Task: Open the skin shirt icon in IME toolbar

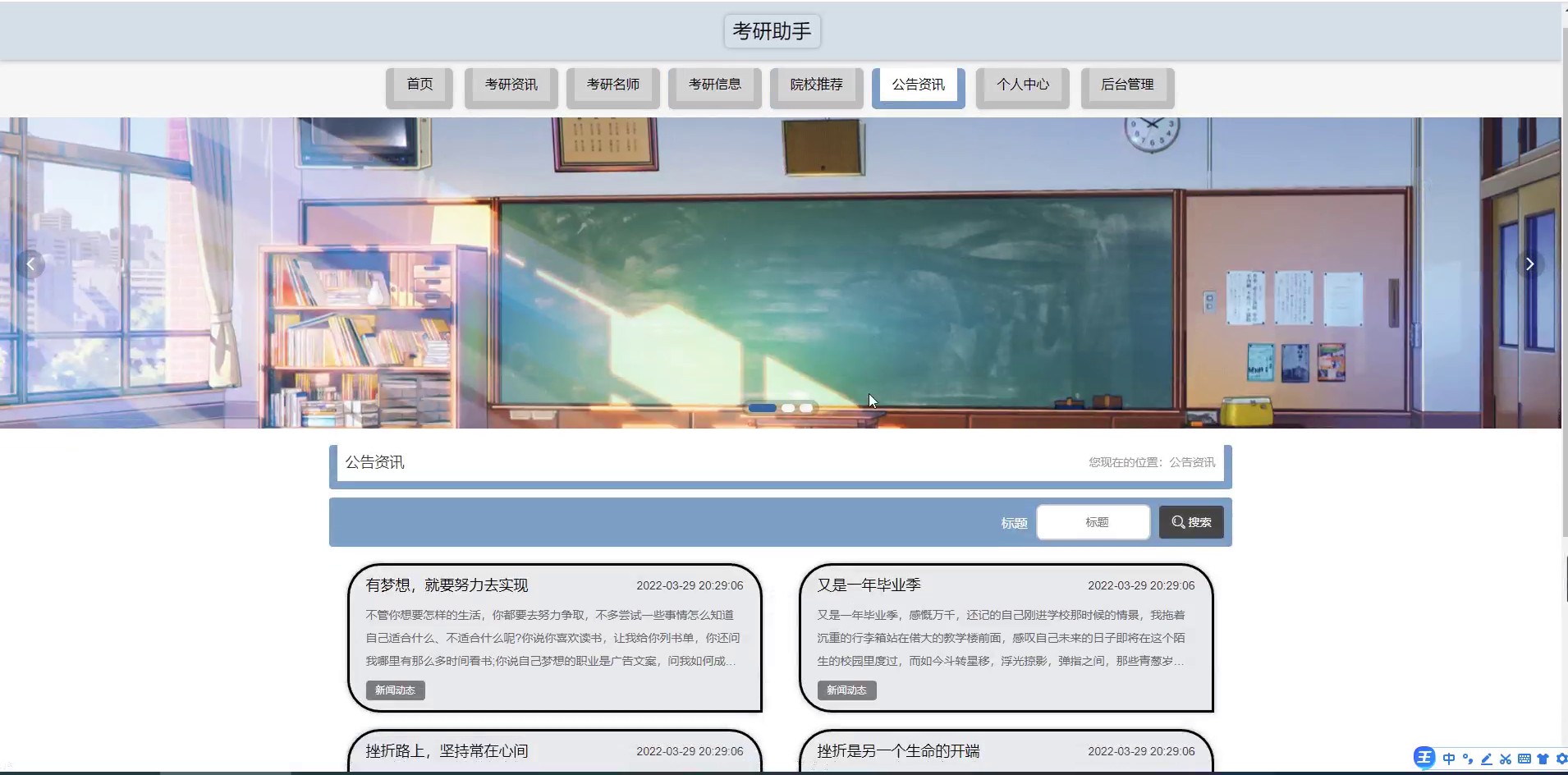Action: click(1543, 759)
